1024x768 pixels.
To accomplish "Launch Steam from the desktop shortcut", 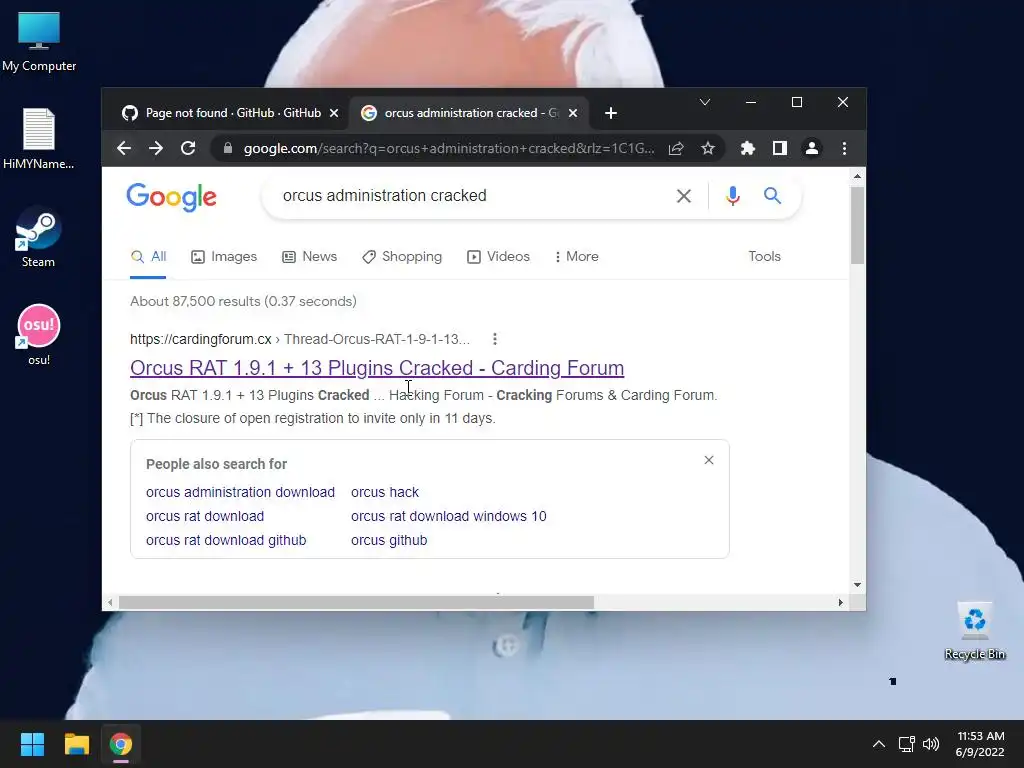I will [38, 237].
